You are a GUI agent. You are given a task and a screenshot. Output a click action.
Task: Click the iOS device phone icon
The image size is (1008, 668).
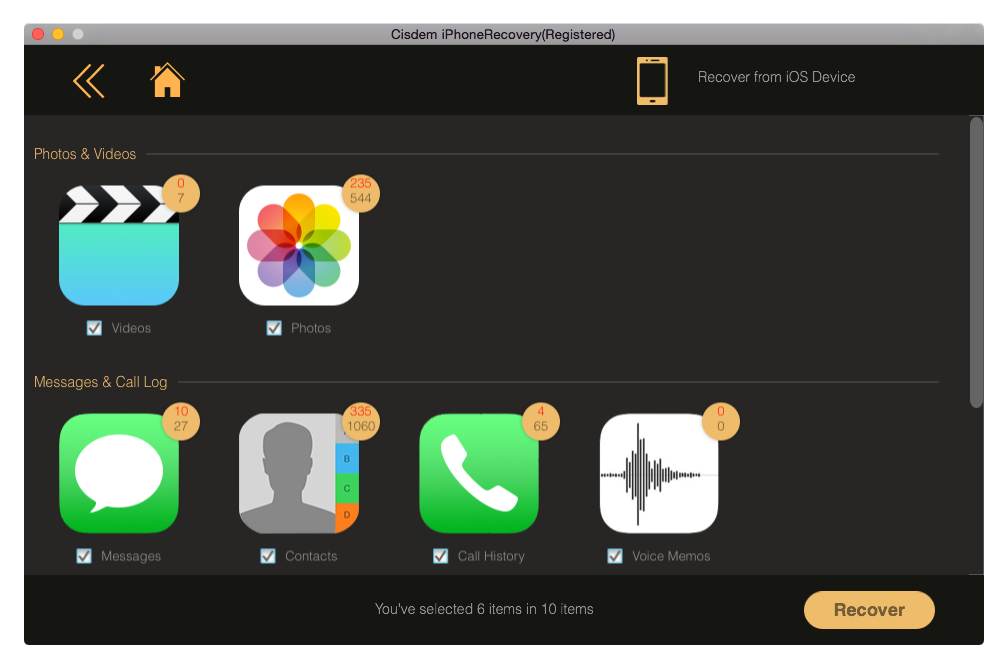click(652, 80)
